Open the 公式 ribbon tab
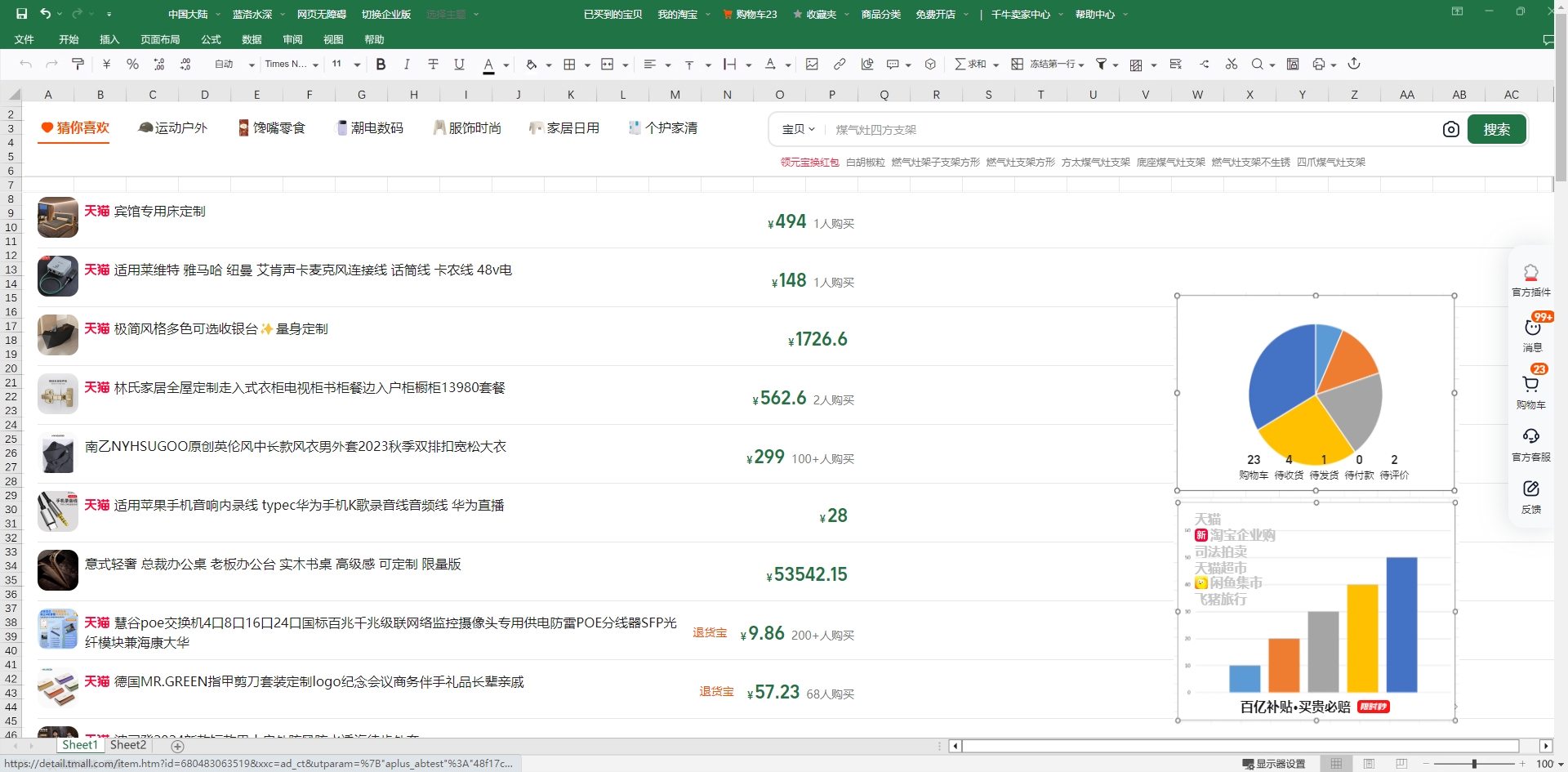The image size is (1568, 772). click(211, 39)
